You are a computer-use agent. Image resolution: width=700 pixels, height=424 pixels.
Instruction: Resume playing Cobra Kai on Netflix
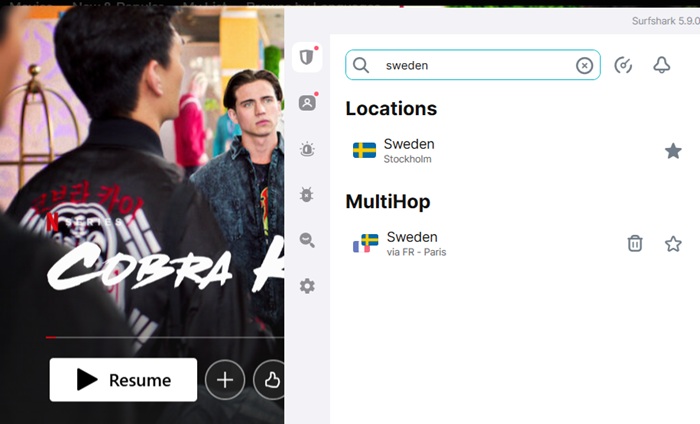(123, 380)
